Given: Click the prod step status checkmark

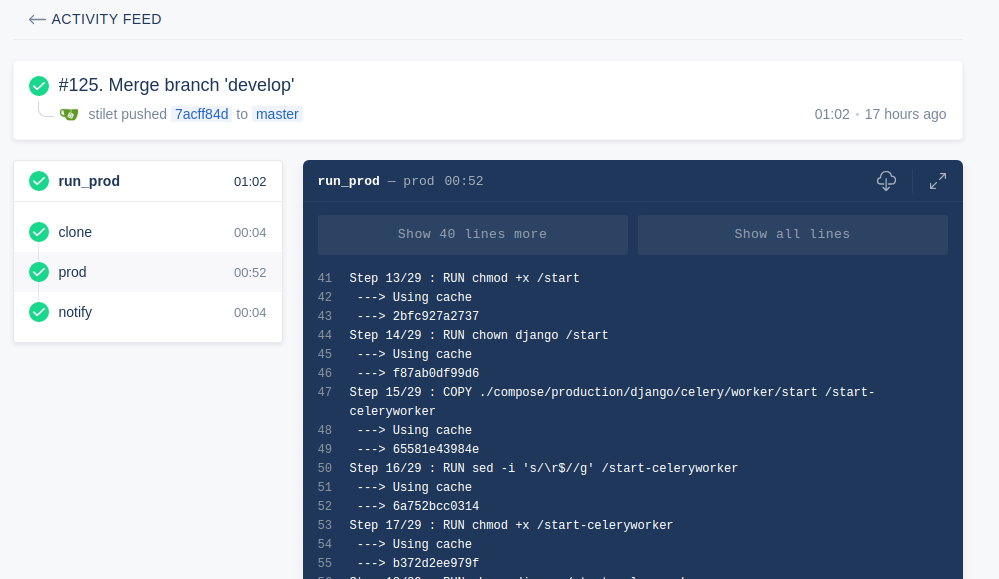Looking at the screenshot, I should point(39,272).
